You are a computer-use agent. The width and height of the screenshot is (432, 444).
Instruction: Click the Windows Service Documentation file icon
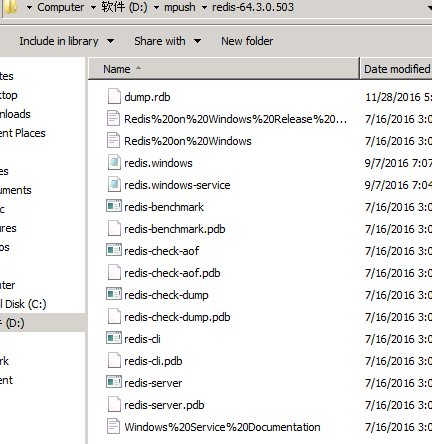tap(114, 427)
